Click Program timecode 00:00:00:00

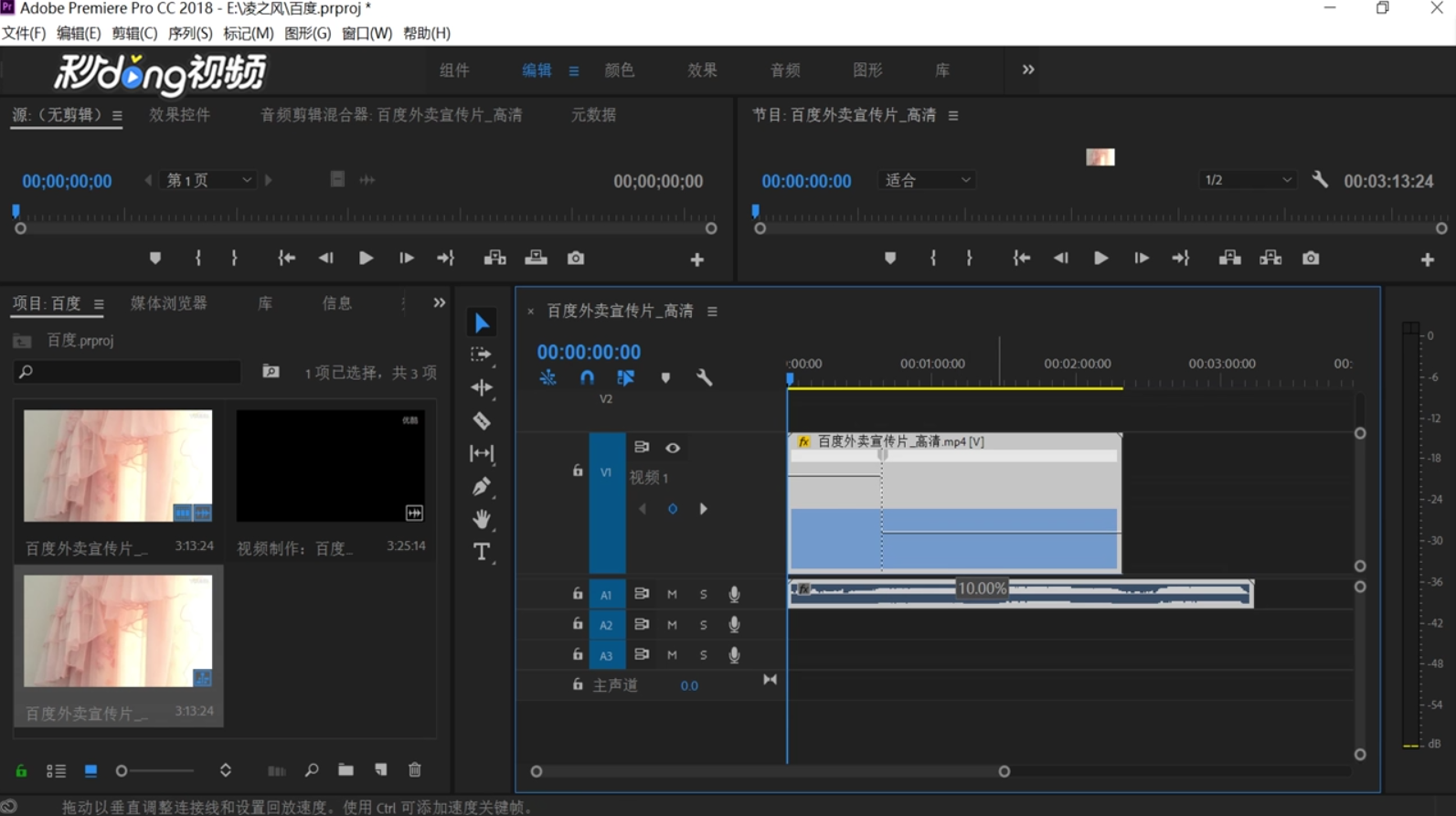point(806,181)
